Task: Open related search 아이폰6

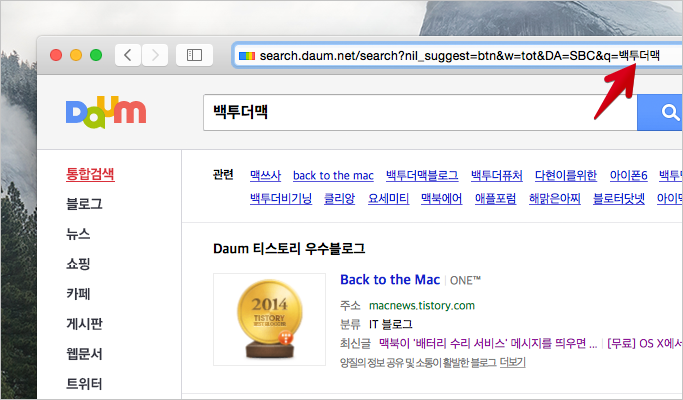Action: pyautogui.click(x=629, y=175)
